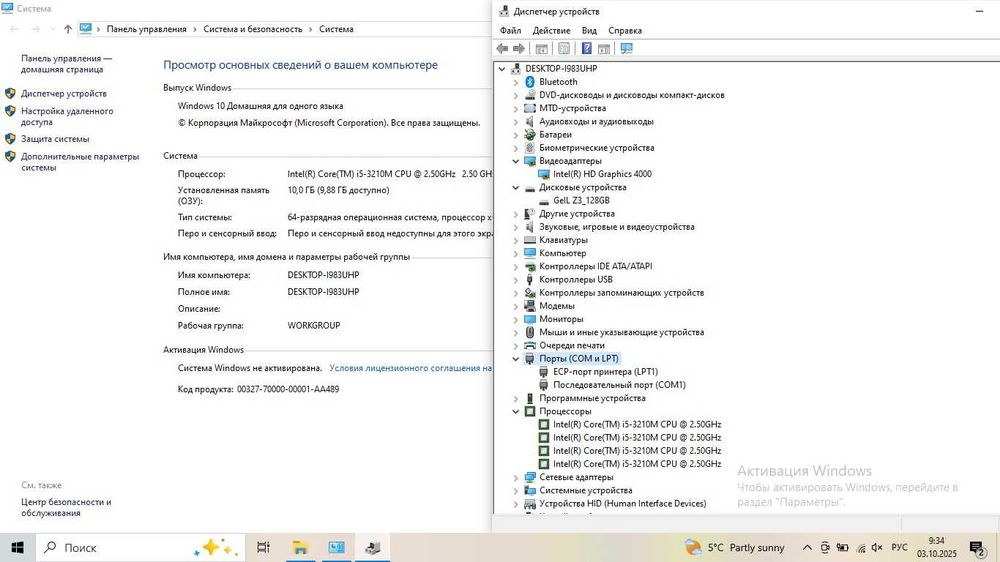Collapse the Порты (COM и LPT) node

[516, 359]
